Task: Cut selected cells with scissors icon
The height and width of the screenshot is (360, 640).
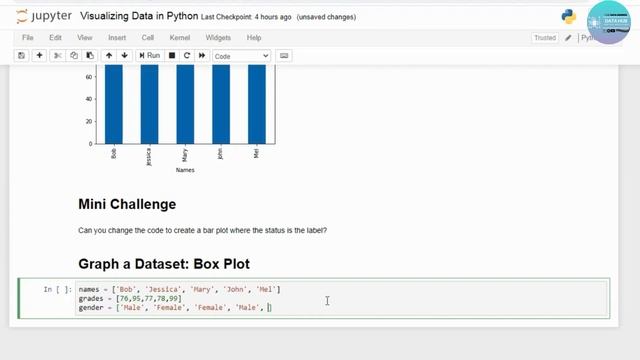Action: (x=58, y=56)
